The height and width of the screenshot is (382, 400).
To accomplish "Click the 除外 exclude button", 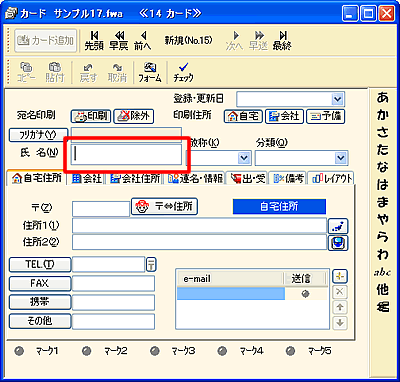I will click(x=134, y=116).
